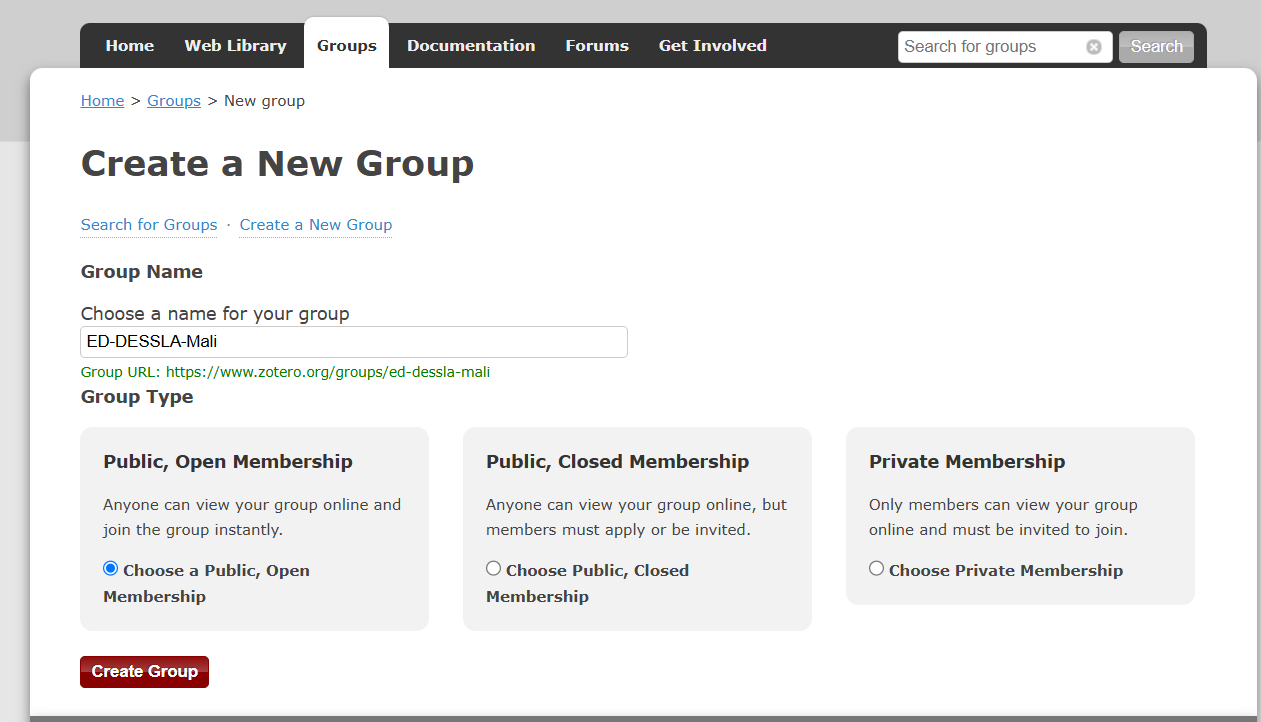The width and height of the screenshot is (1261, 722).
Task: Choose the Public, Closed Membership radio button
Action: [x=494, y=569]
